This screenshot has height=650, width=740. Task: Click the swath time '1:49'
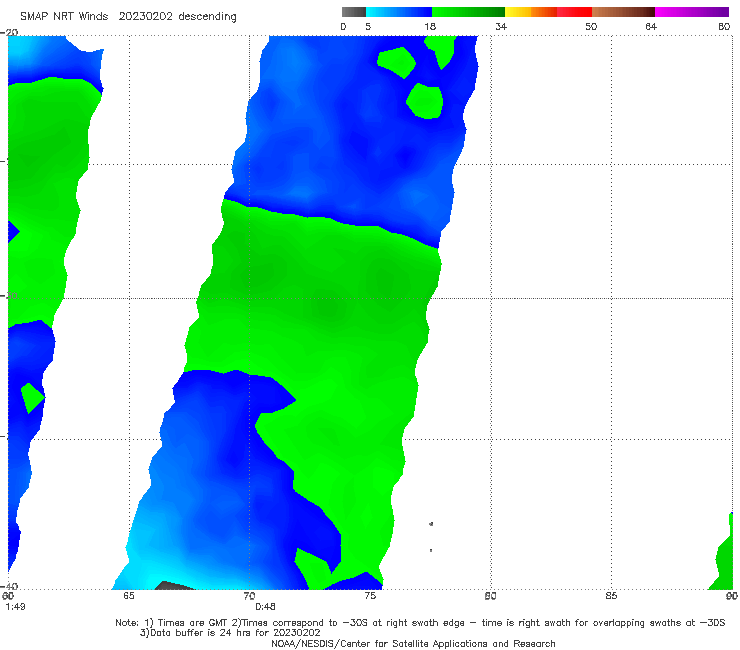point(15,607)
